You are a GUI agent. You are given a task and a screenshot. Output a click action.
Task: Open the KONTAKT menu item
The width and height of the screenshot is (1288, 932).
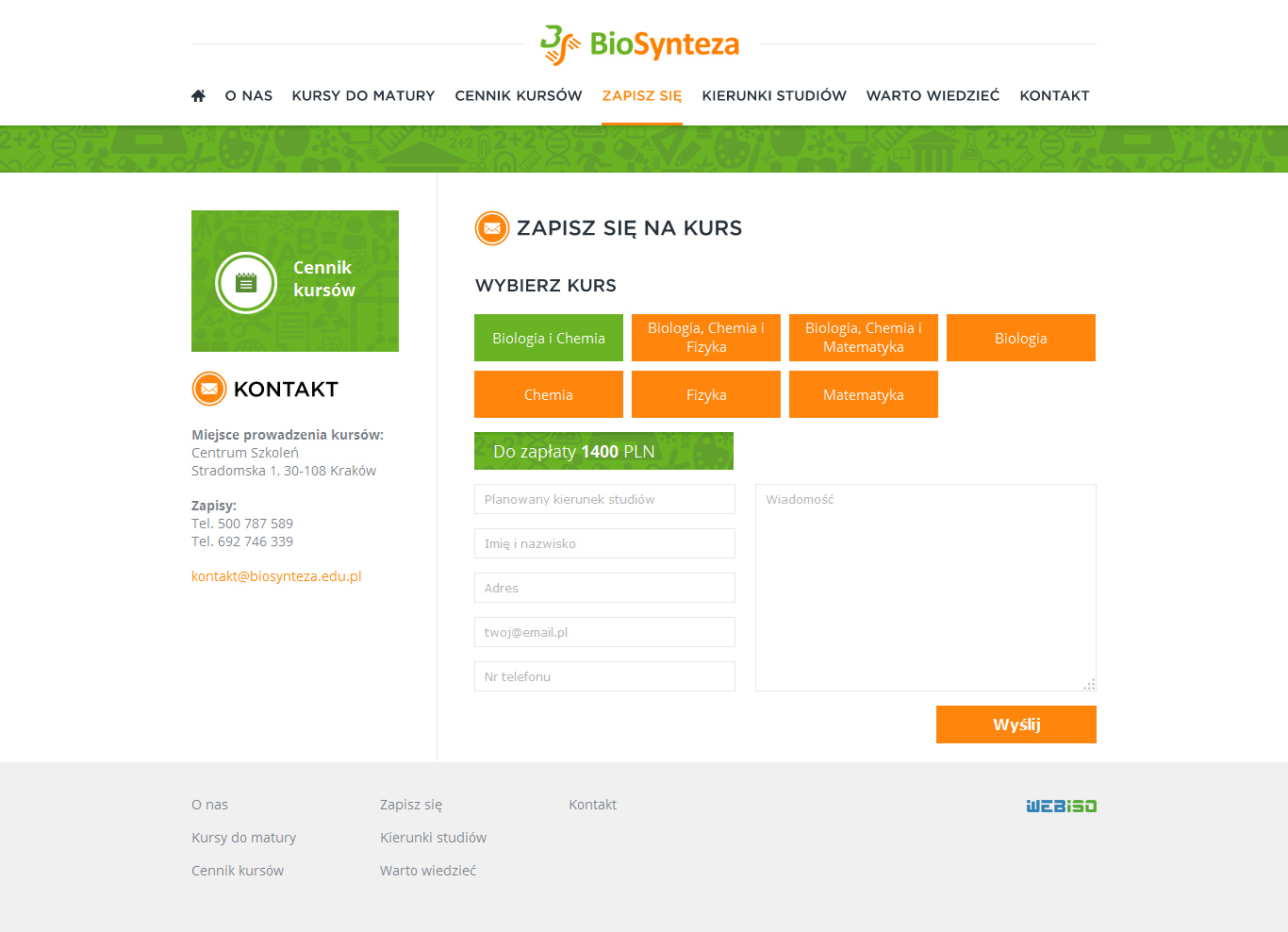tap(1054, 95)
